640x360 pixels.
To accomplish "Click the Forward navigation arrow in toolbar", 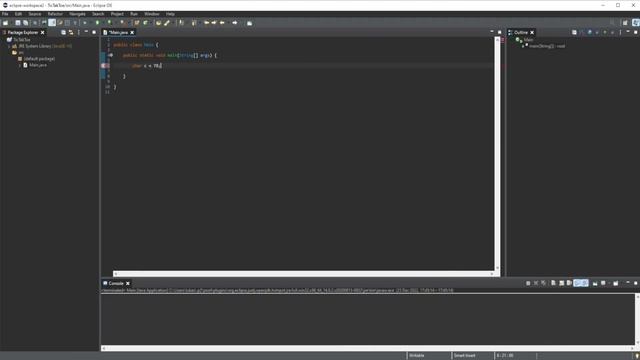I will (235, 23).
